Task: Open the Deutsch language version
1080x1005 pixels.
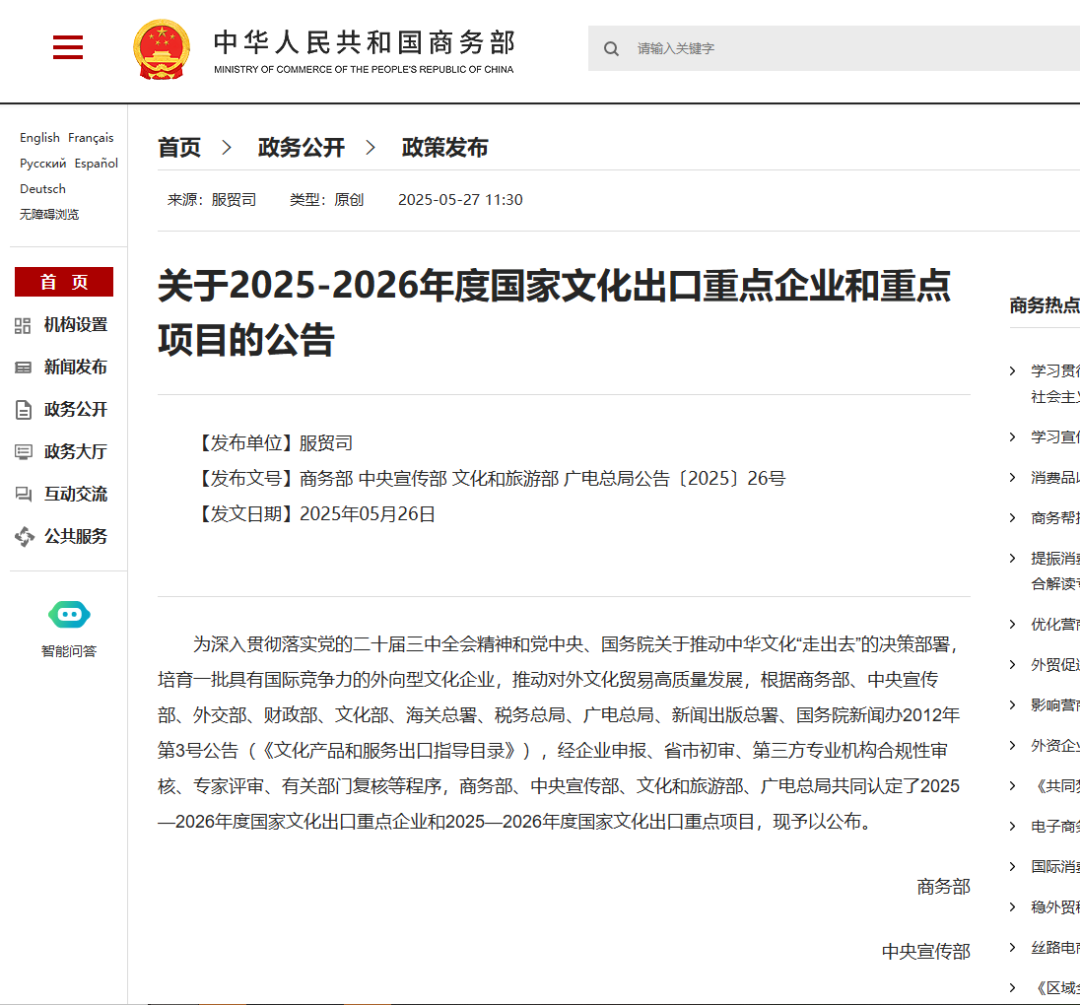Action: coord(42,188)
